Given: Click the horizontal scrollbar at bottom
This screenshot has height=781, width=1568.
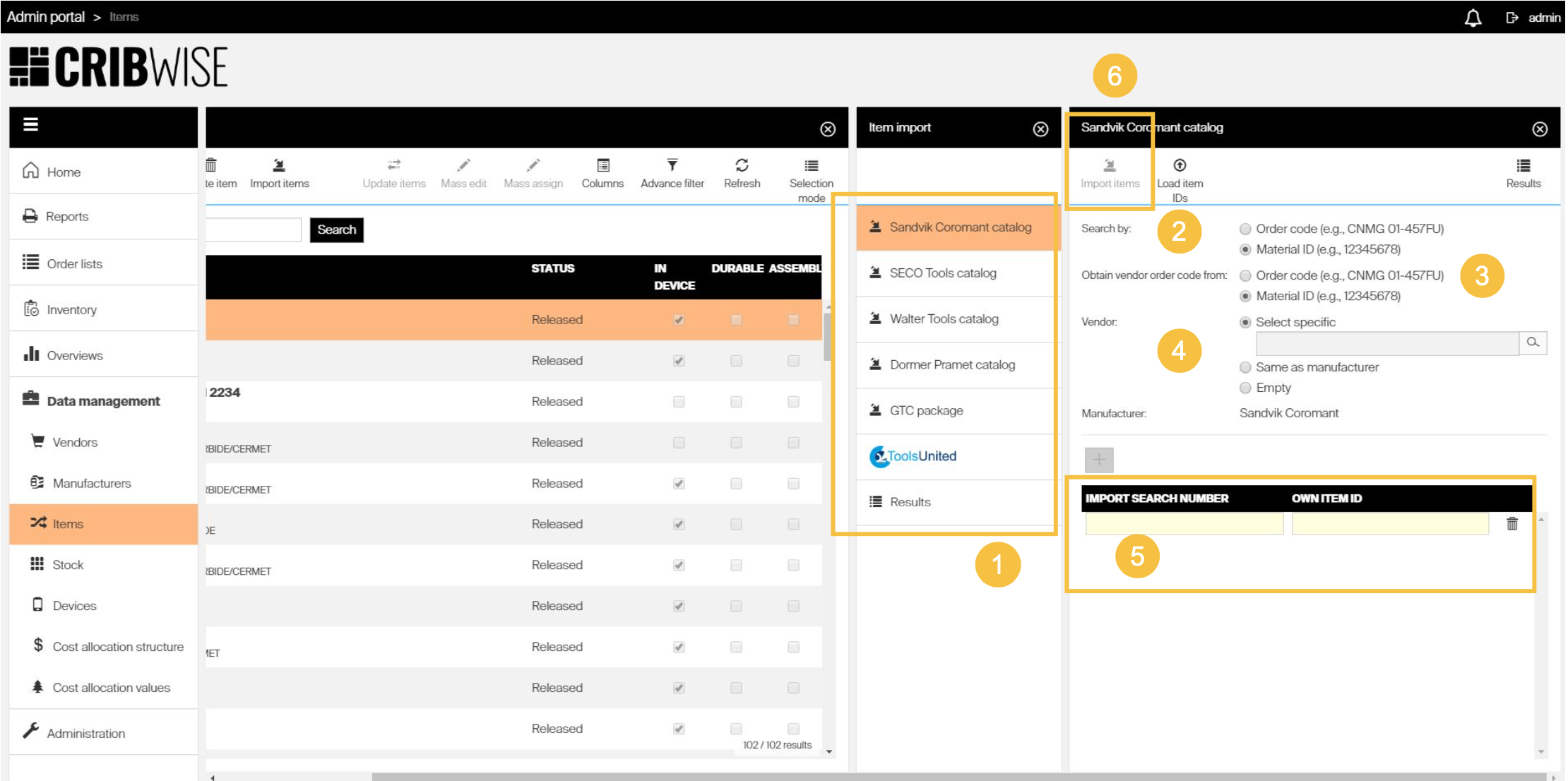Looking at the screenshot, I should (961, 777).
